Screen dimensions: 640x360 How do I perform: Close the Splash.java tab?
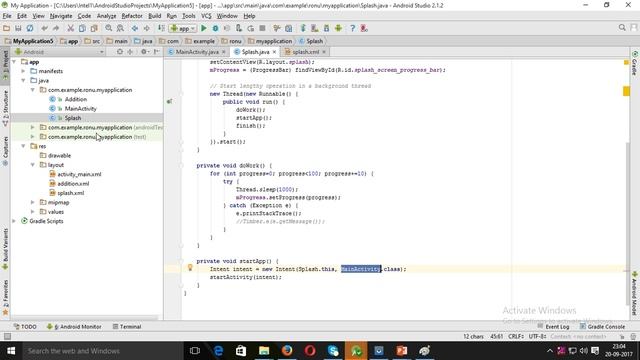(274, 52)
